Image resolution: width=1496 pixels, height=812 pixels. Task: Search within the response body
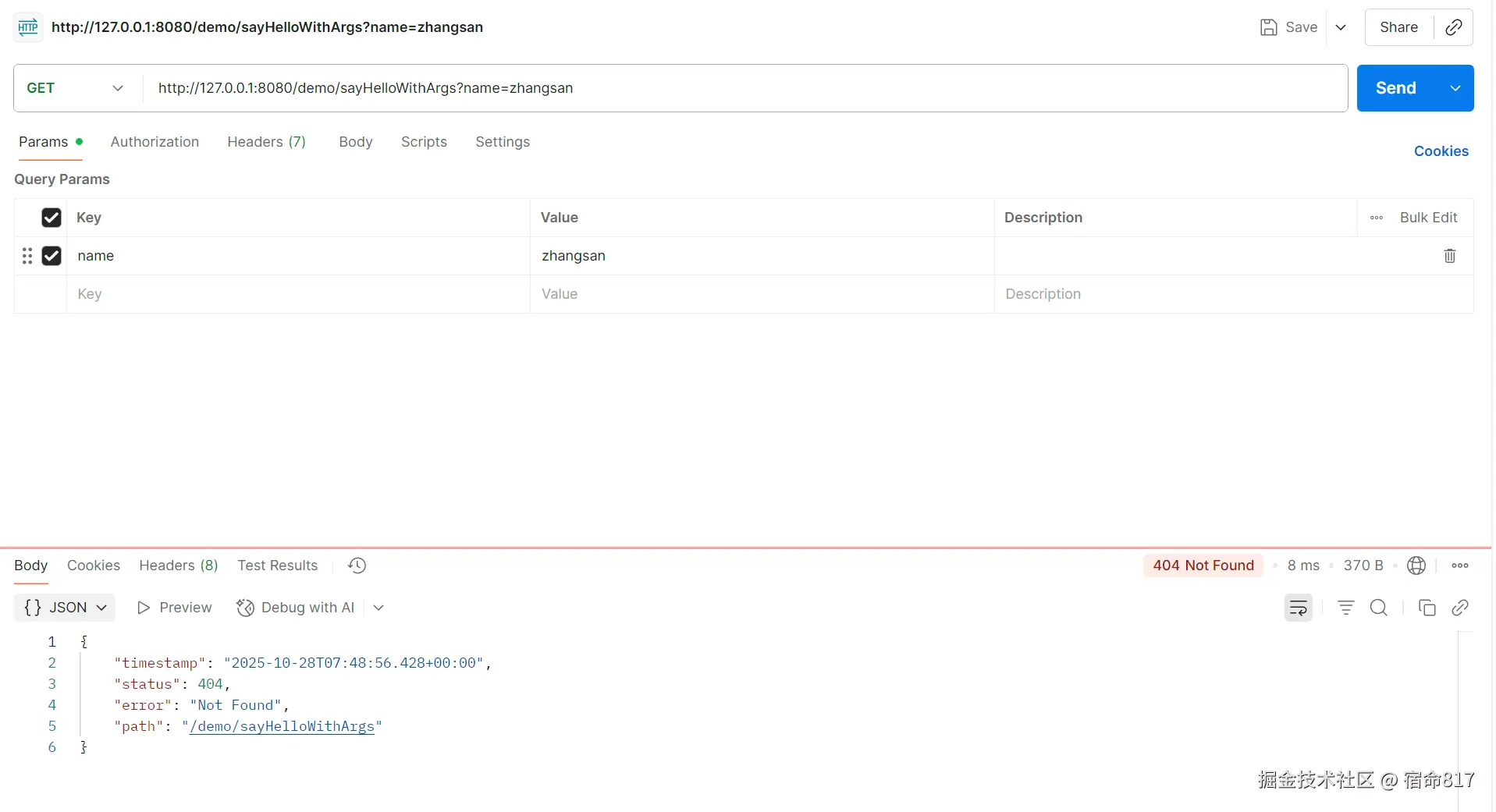point(1379,608)
